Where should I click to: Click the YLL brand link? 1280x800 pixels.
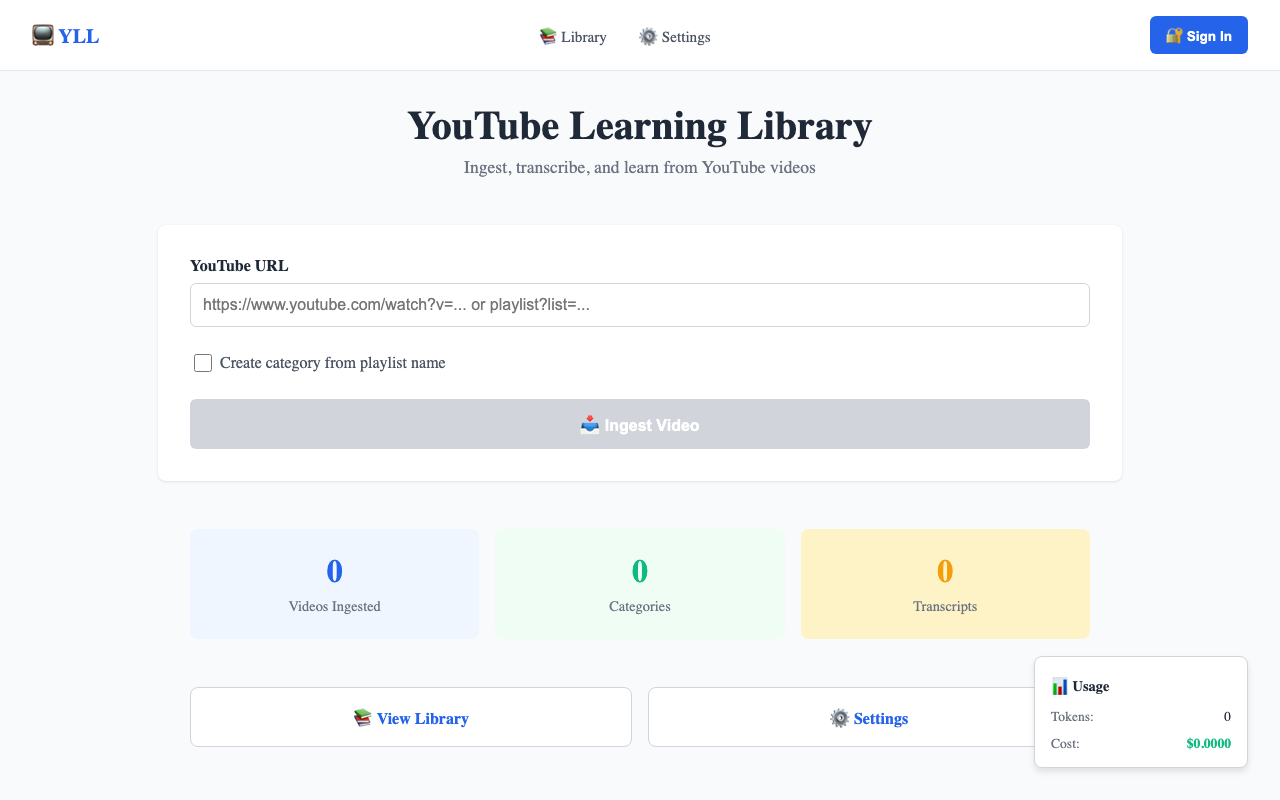click(66, 36)
